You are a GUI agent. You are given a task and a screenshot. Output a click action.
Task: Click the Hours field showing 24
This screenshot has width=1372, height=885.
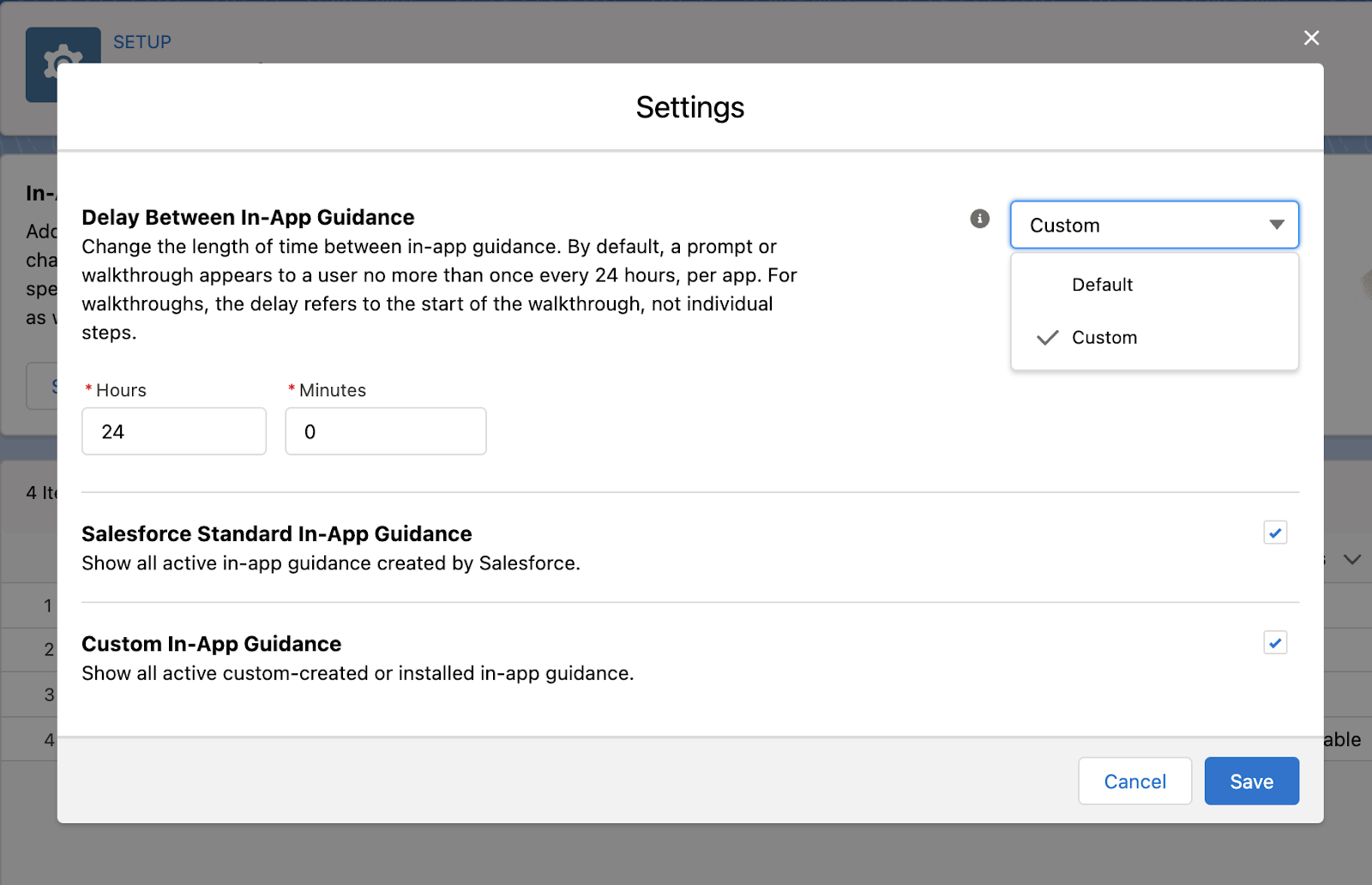[173, 431]
